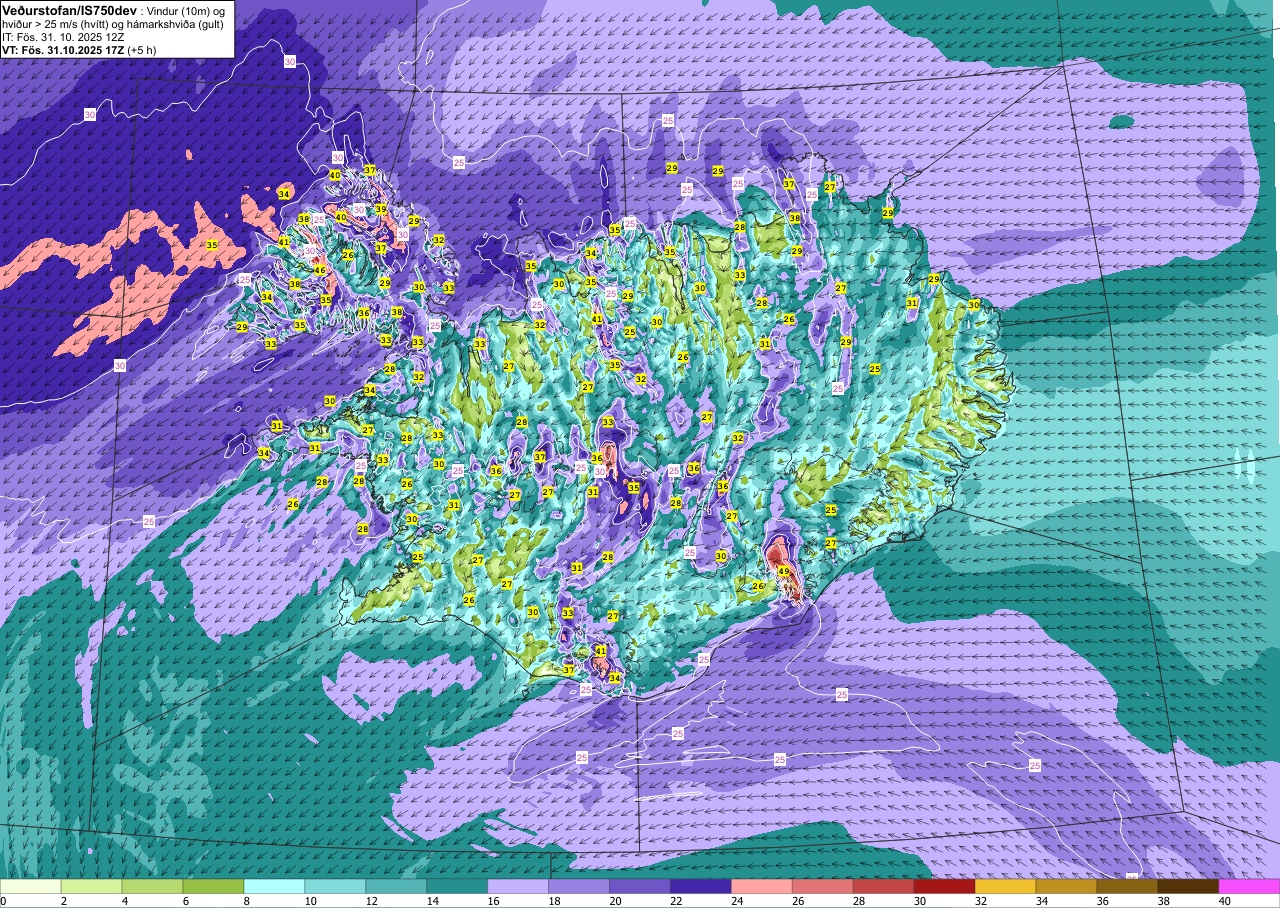Click the 0 tick on the color scale

pos(4,901)
